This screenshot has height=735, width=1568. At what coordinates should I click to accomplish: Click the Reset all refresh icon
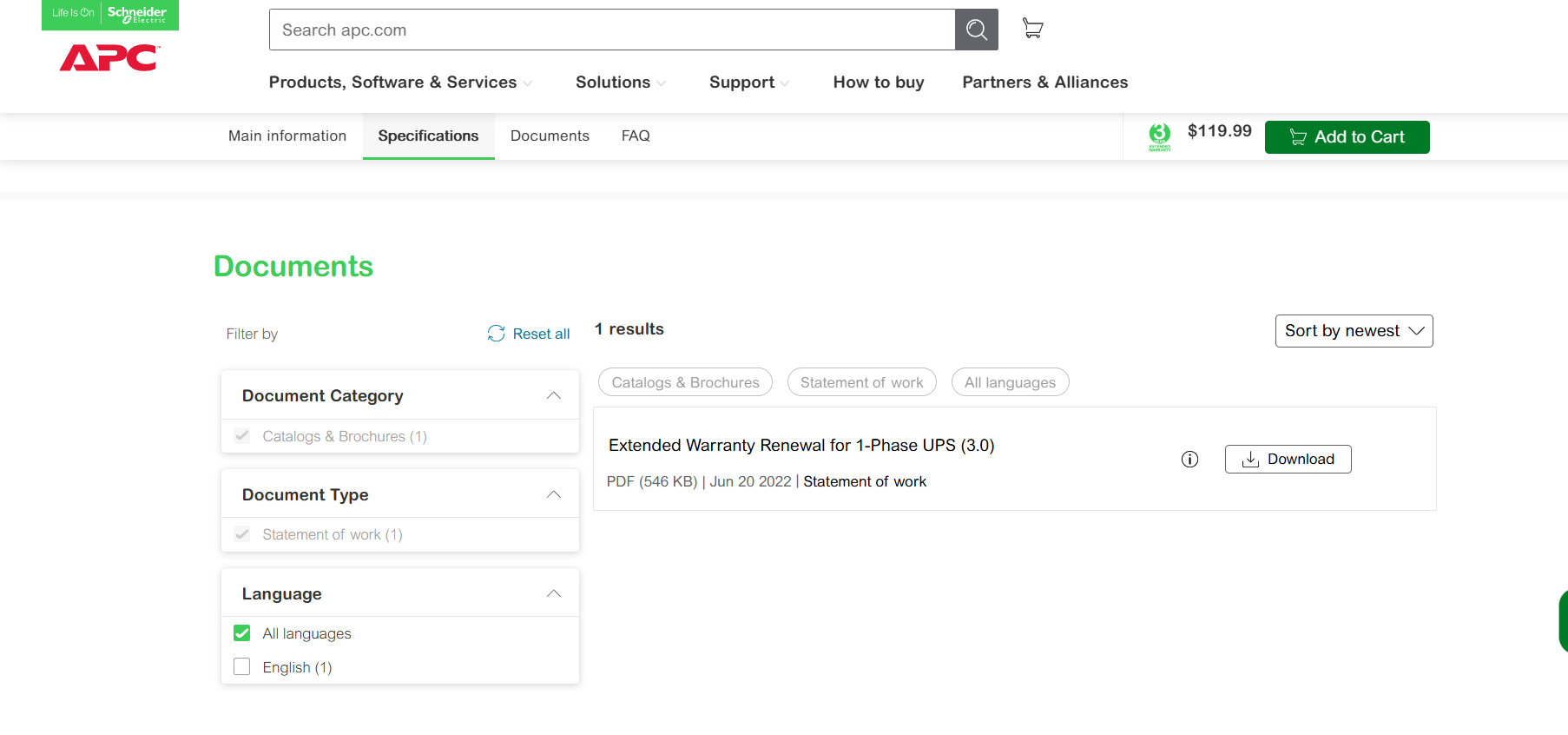pos(496,334)
